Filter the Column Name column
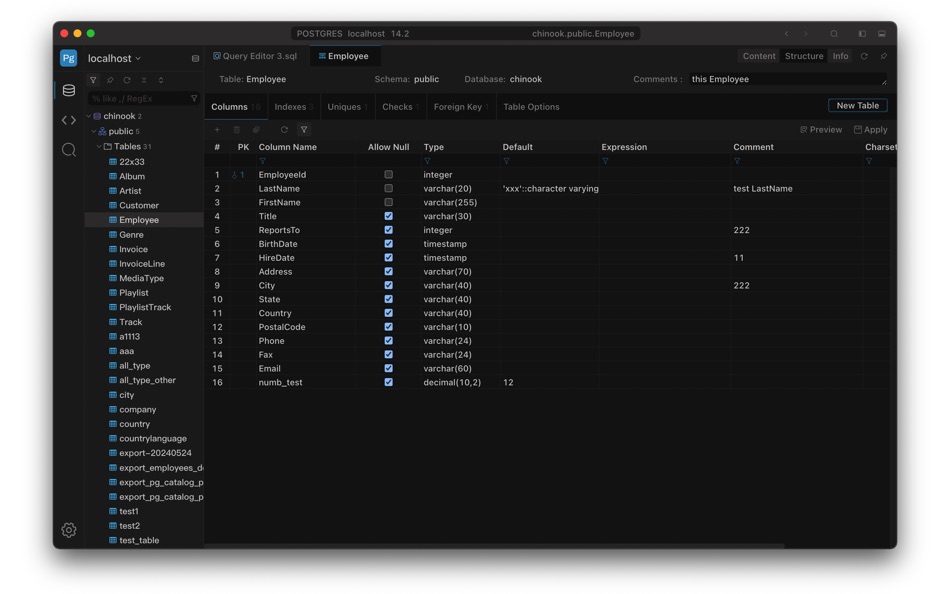950x594 pixels. pyautogui.click(x=262, y=161)
